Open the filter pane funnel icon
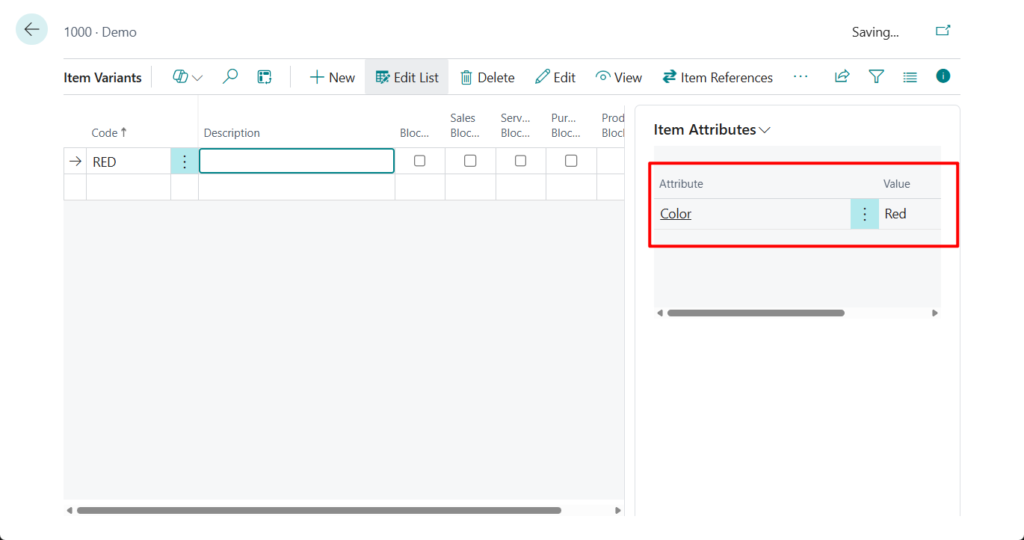Viewport: 1024px width, 540px height. (876, 77)
